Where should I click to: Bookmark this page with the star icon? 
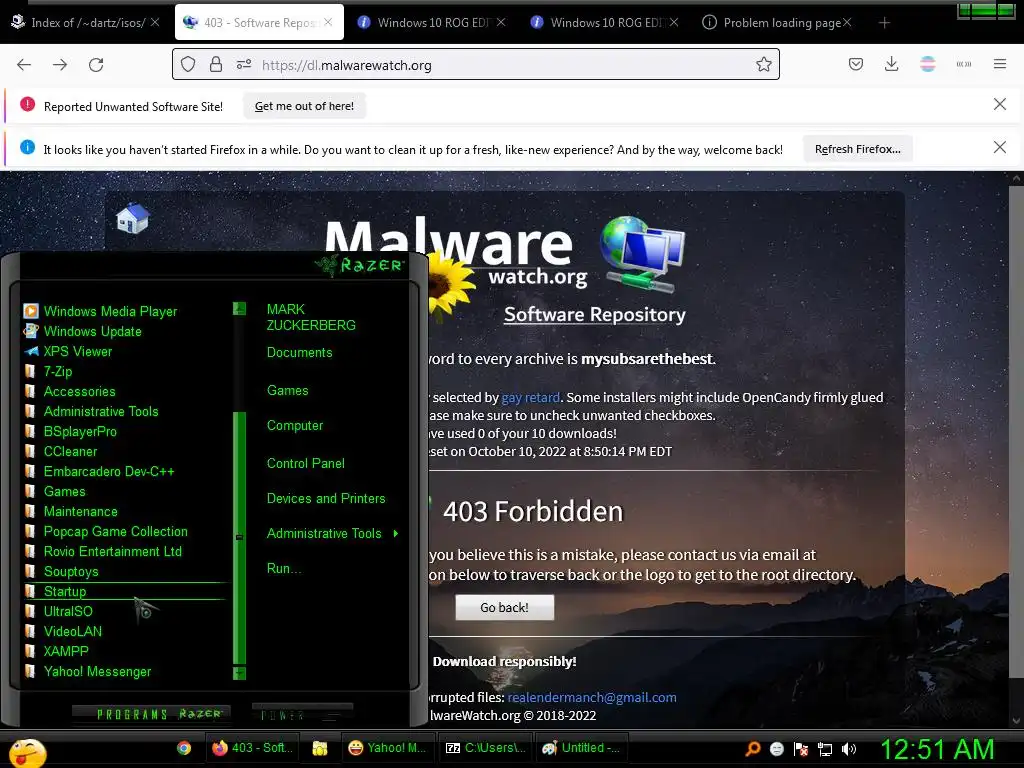click(x=763, y=65)
